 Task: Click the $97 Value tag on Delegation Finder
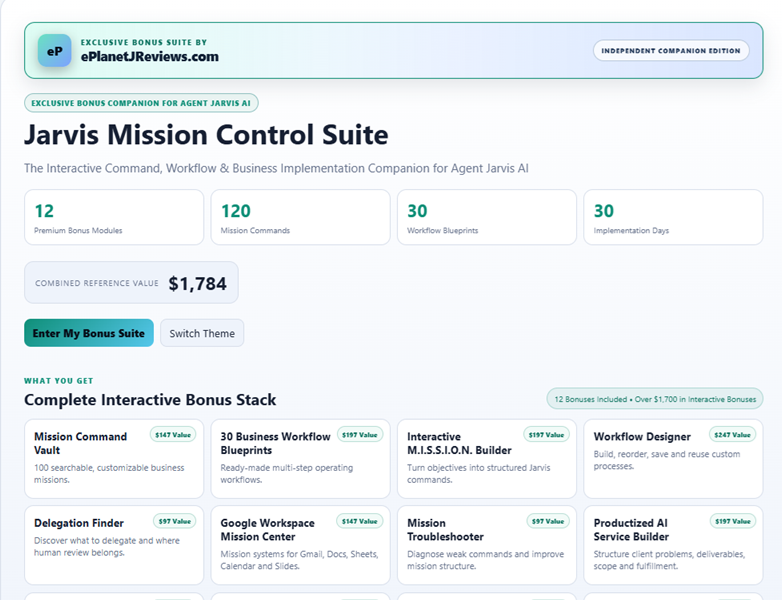pos(175,521)
